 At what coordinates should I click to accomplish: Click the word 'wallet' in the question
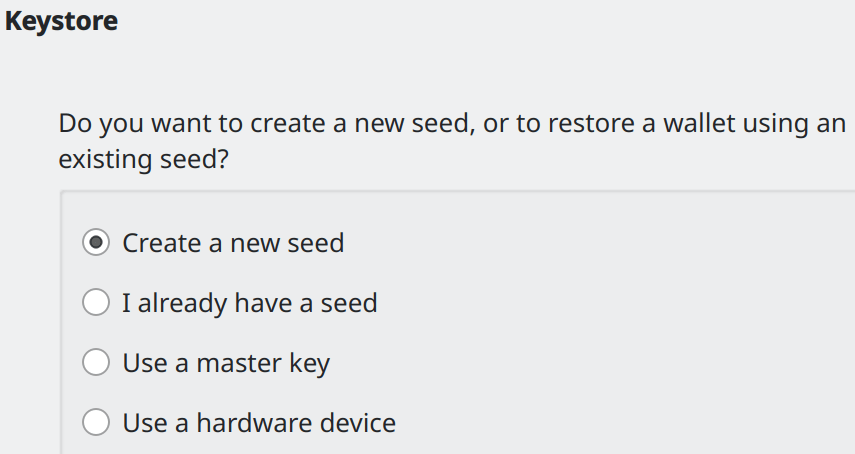[x=691, y=124]
